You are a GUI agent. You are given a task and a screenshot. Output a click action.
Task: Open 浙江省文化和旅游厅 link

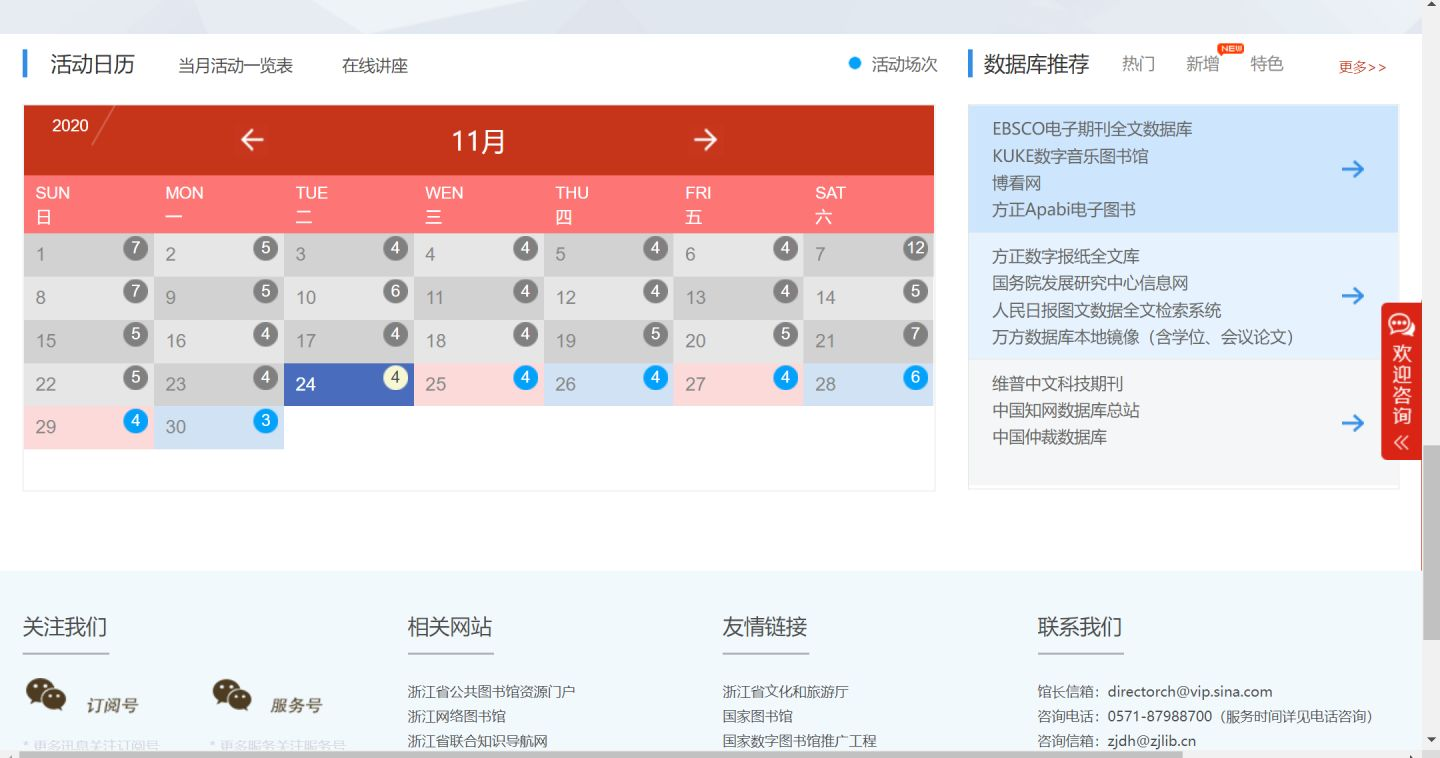click(786, 691)
